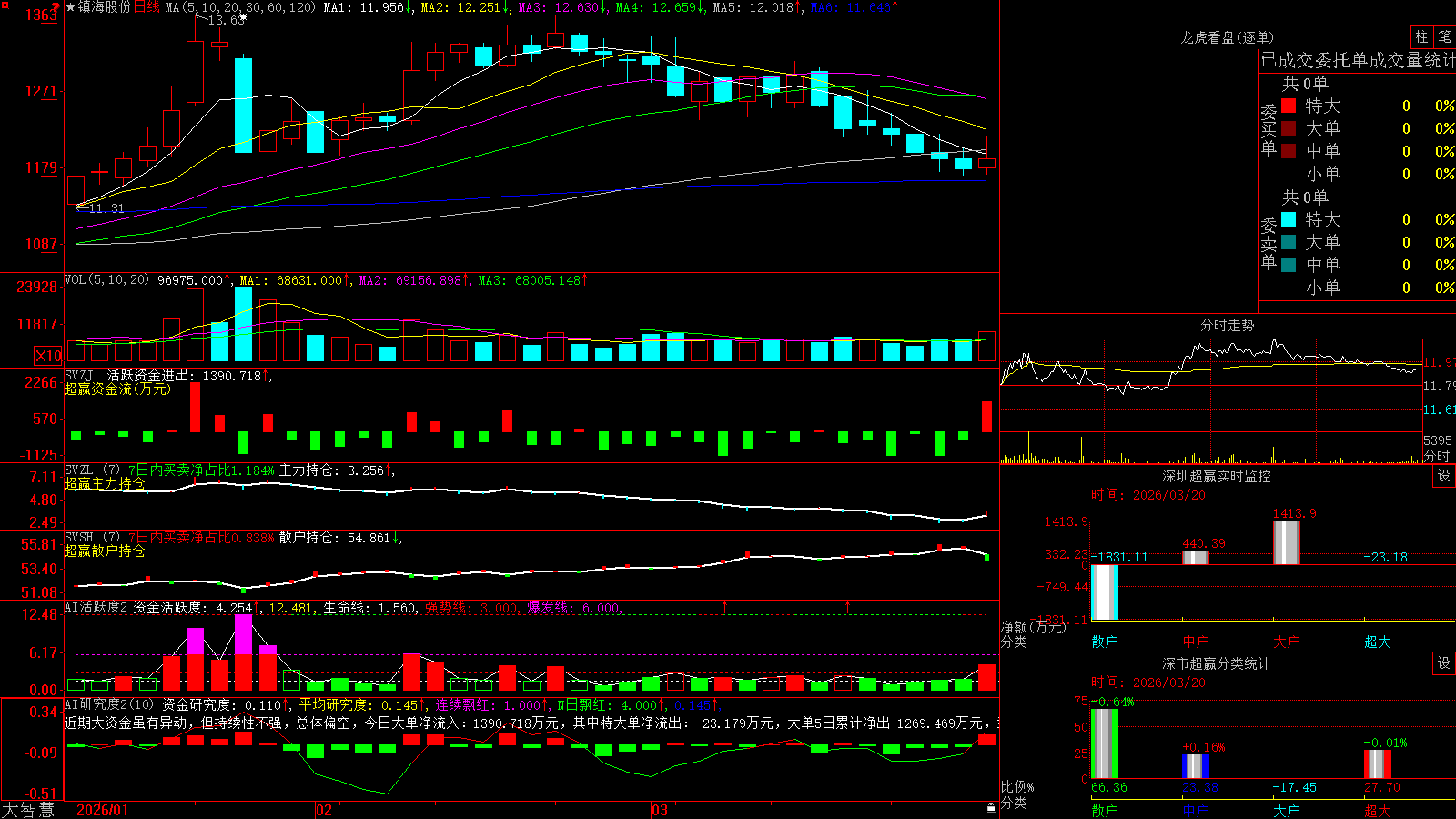Viewport: 1456px width, 819px height.
Task: Click the star icon before 镇海股份
Action: (x=70, y=7)
